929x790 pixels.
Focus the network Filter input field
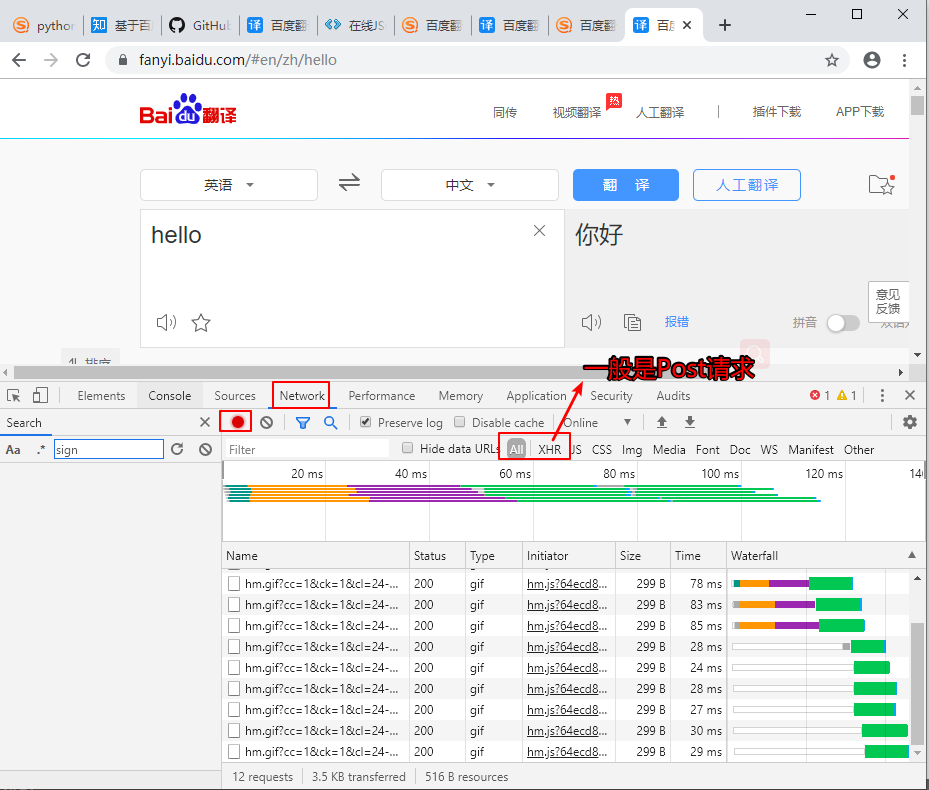[307, 449]
